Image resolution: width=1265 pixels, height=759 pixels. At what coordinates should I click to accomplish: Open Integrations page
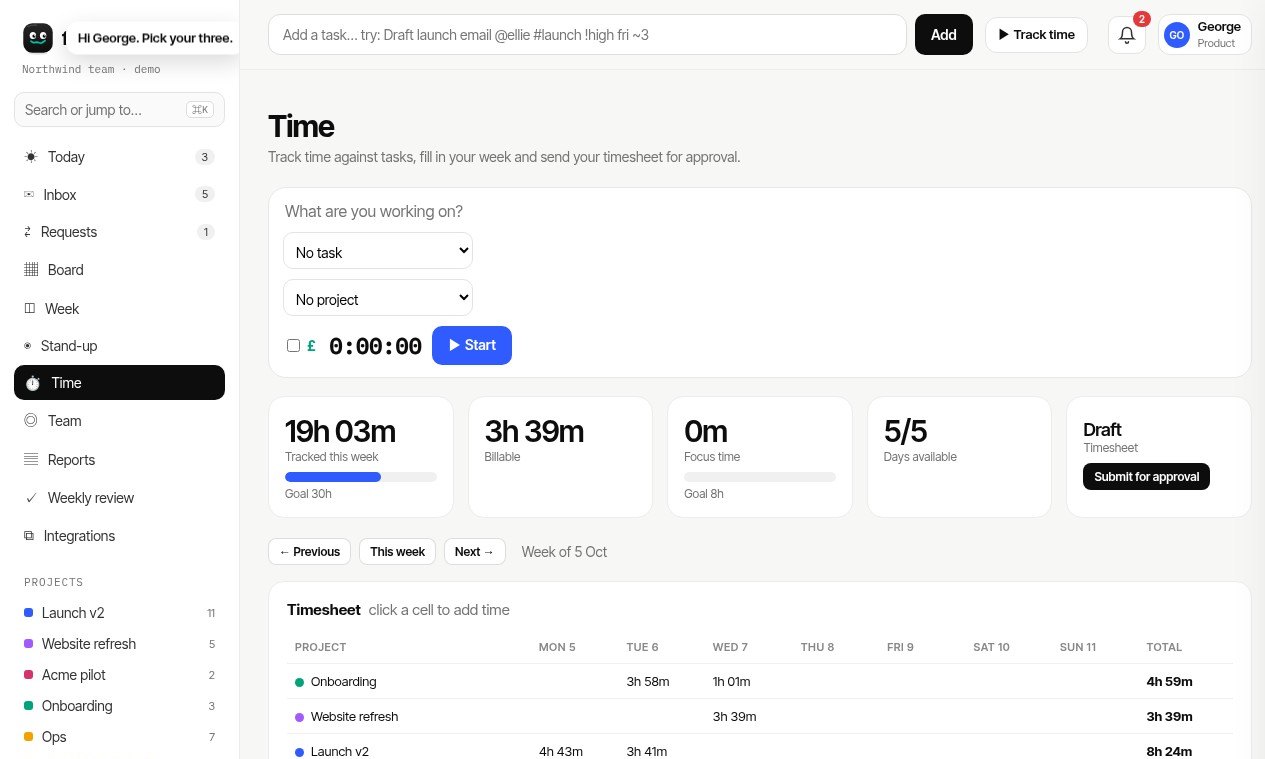coord(119,536)
